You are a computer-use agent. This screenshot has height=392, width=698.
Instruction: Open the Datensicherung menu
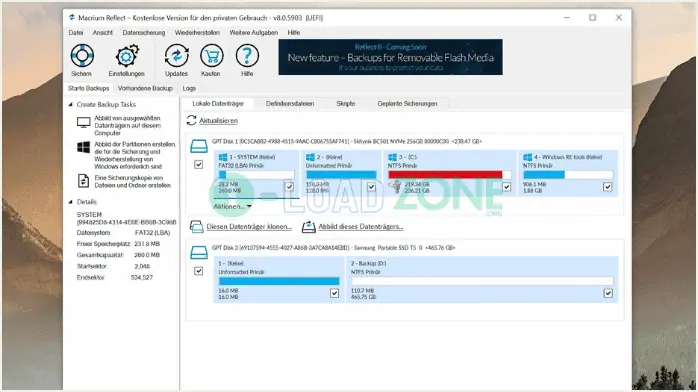(x=144, y=32)
